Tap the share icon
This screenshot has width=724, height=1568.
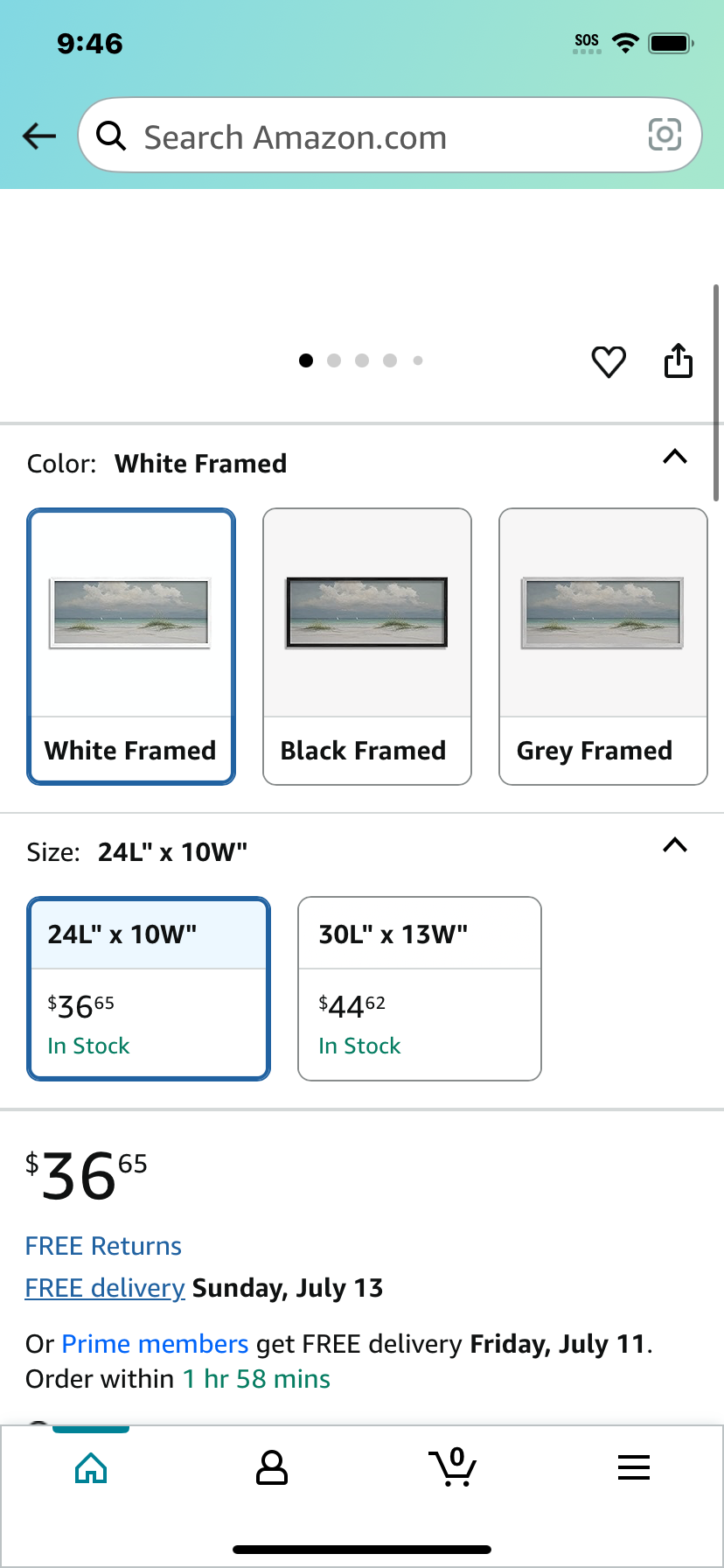pos(679,360)
